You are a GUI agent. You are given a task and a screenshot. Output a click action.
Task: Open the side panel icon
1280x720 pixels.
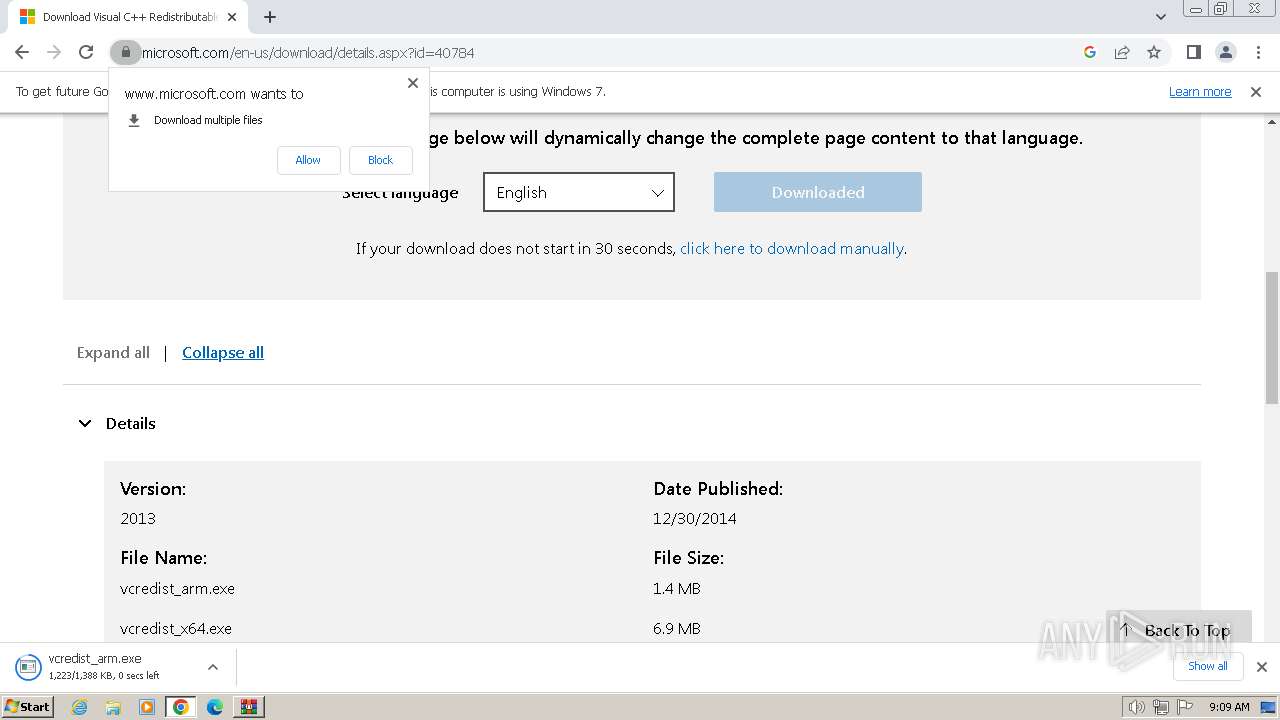(1193, 52)
